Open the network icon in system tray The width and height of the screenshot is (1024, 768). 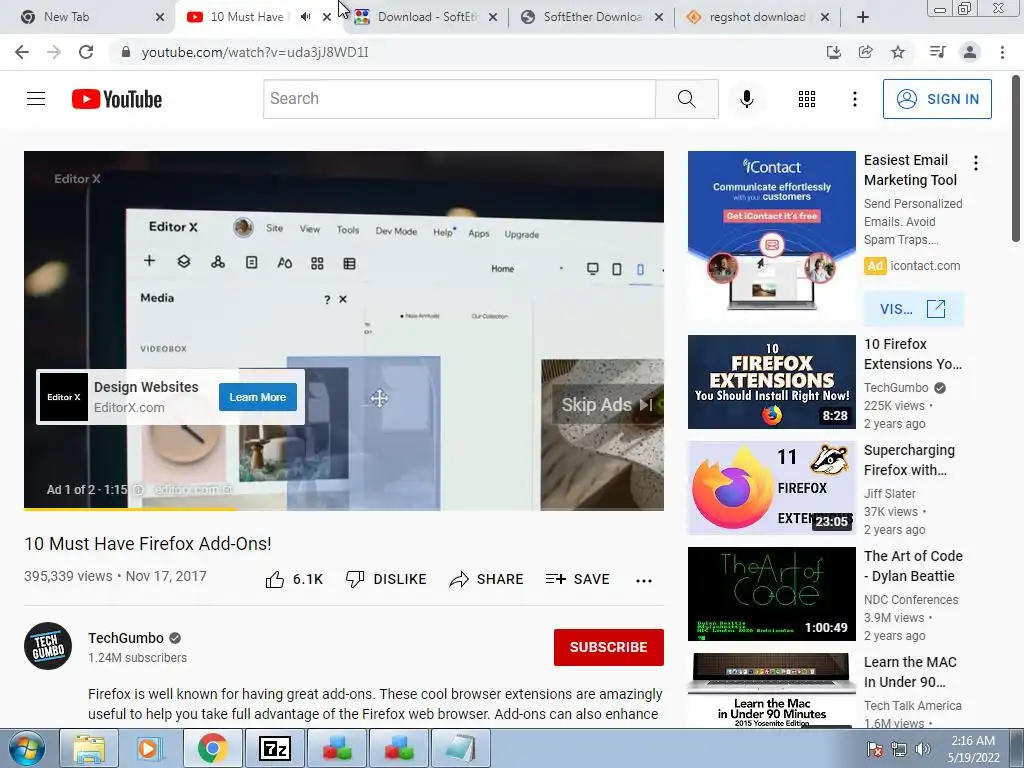coord(899,749)
